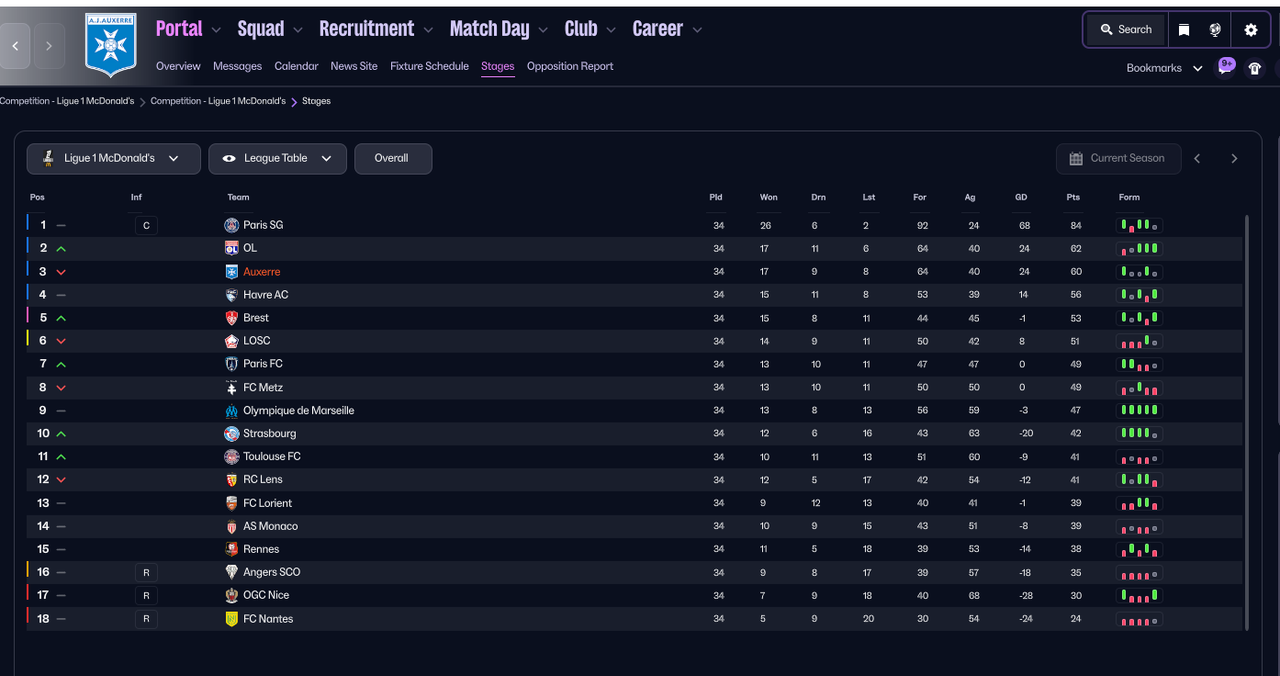
Task: Click the Current Season button
Action: pos(1118,159)
